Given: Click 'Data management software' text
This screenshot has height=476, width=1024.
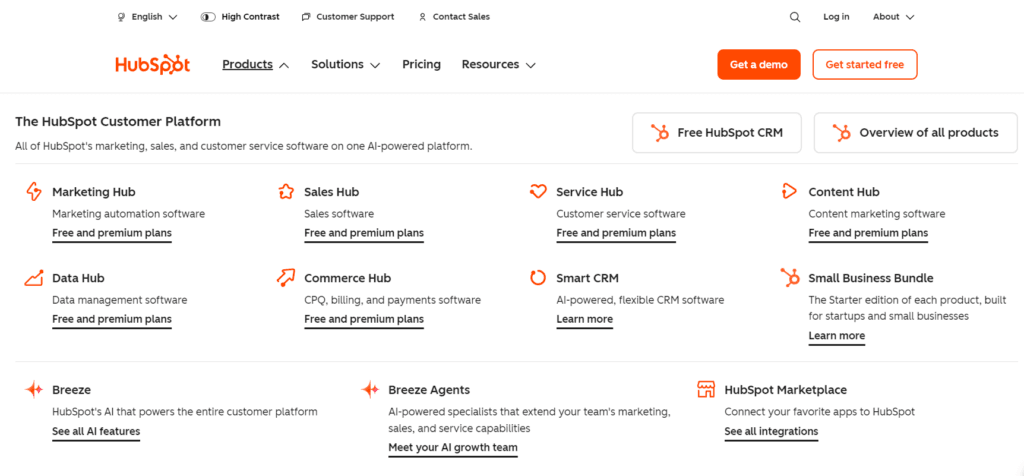Looking at the screenshot, I should [120, 300].
